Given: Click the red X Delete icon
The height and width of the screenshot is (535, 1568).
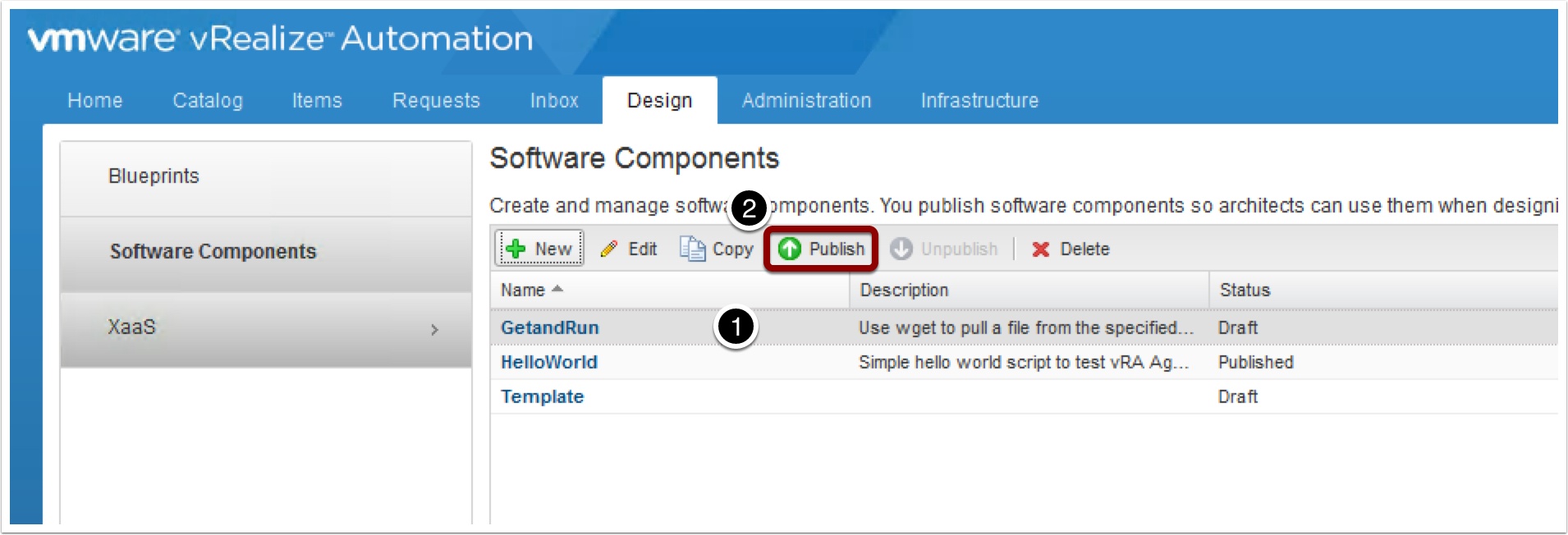Looking at the screenshot, I should click(x=1041, y=249).
